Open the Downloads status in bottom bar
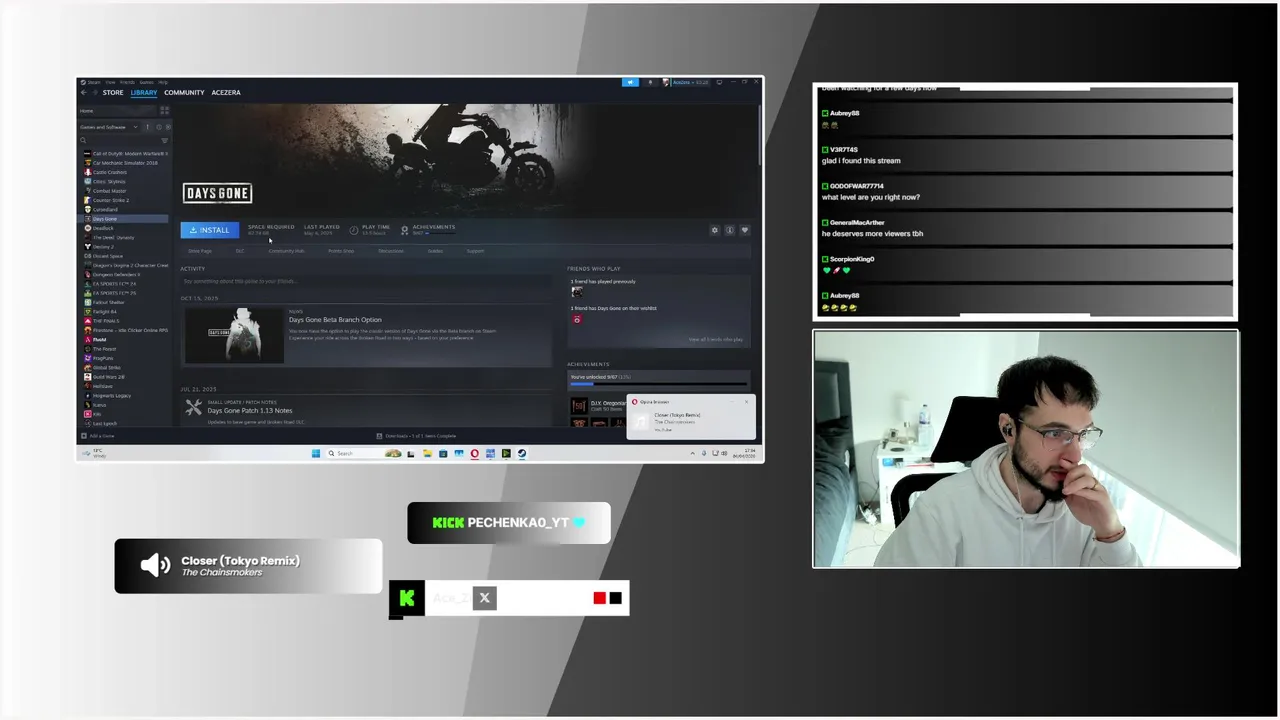This screenshot has height=720, width=1280. coord(416,436)
